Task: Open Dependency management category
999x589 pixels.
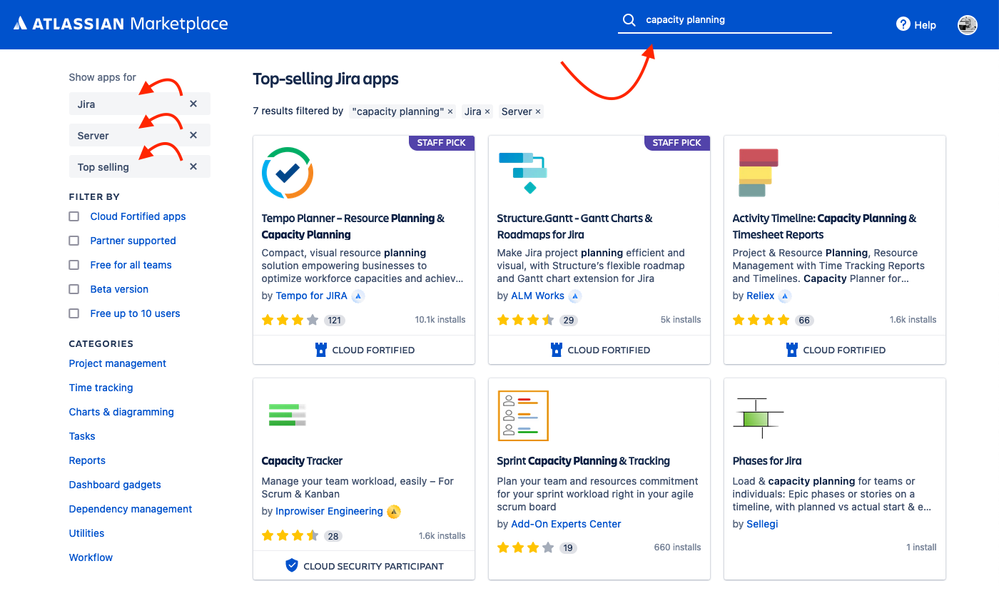Action: click(x=130, y=509)
